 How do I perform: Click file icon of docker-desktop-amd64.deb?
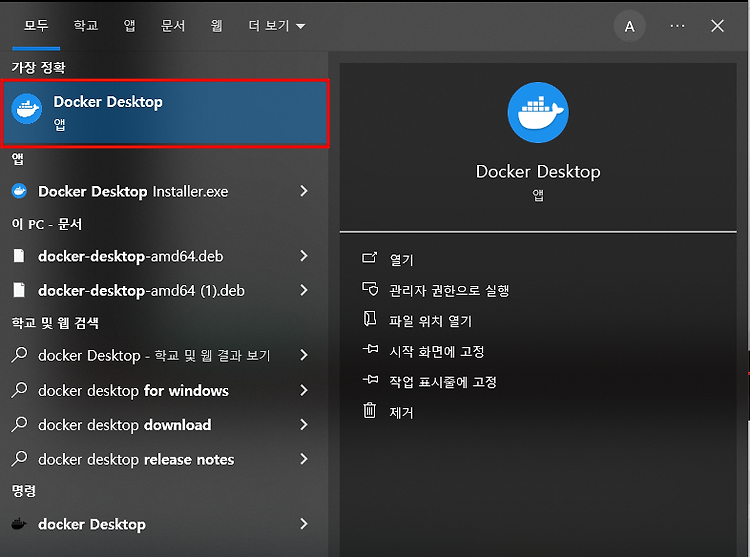click(19, 256)
